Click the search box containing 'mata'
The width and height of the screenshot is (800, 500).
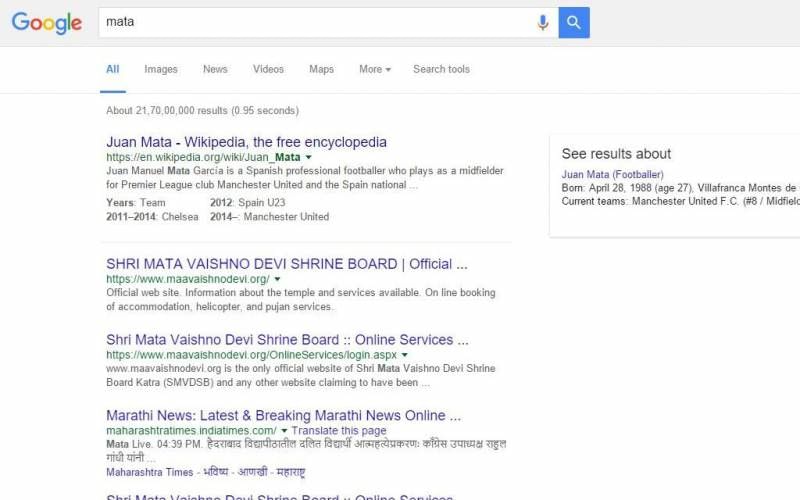click(x=315, y=22)
